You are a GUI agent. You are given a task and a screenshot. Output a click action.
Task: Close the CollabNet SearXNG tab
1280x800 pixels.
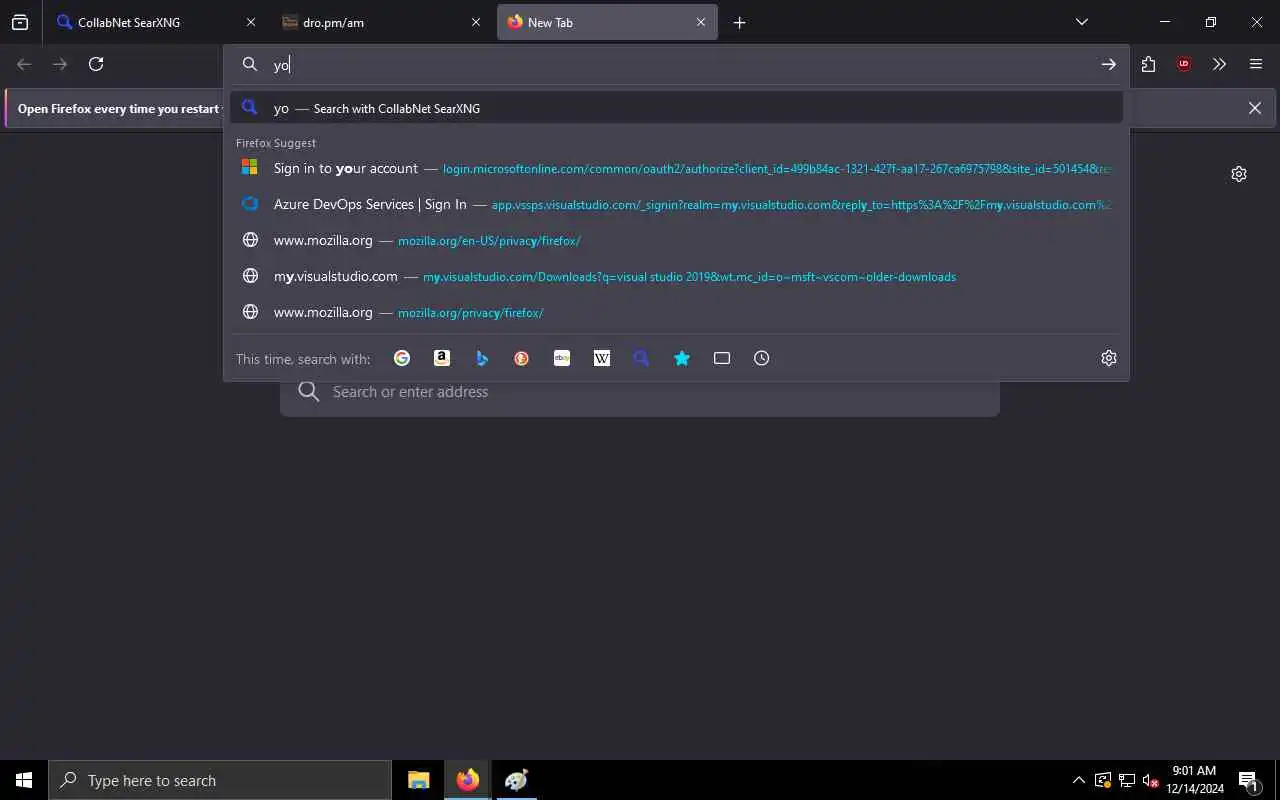(x=251, y=22)
